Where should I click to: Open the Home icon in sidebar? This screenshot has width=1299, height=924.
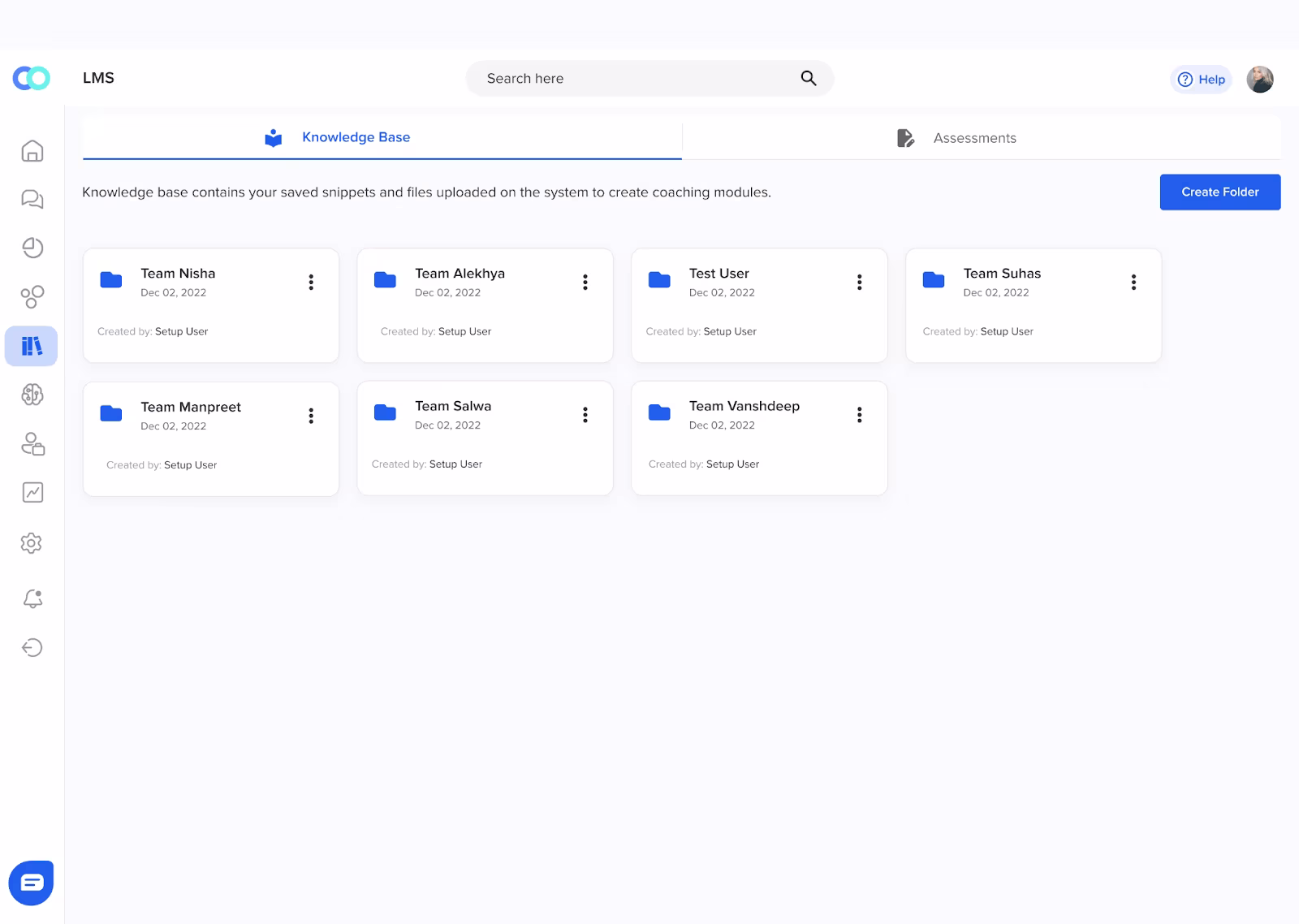[x=32, y=151]
